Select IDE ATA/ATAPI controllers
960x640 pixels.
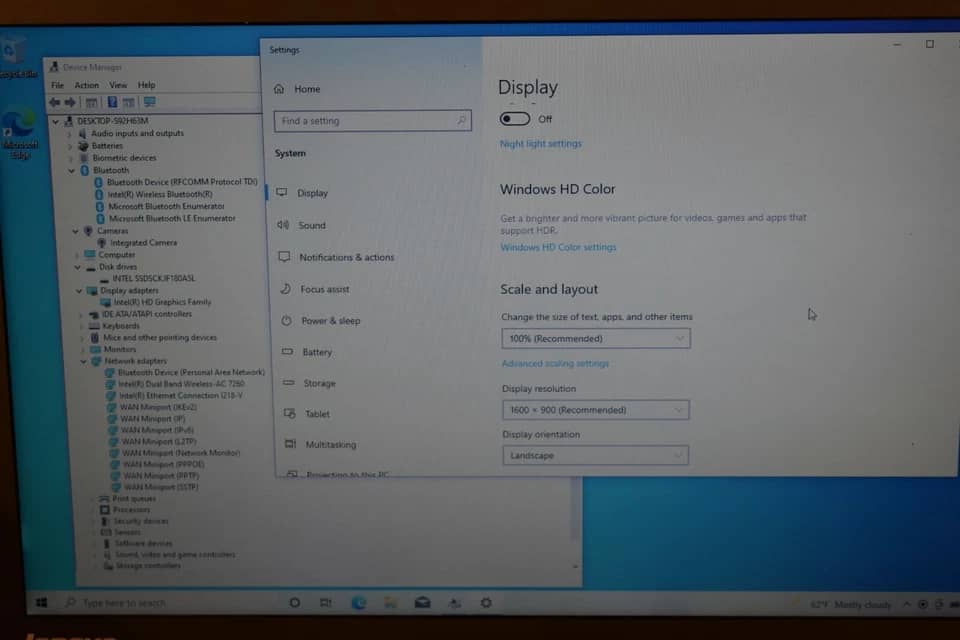(x=146, y=314)
